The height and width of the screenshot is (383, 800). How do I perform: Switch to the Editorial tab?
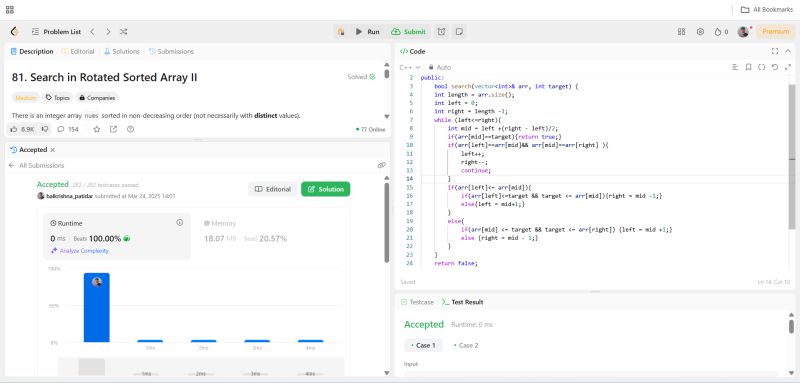pos(78,52)
